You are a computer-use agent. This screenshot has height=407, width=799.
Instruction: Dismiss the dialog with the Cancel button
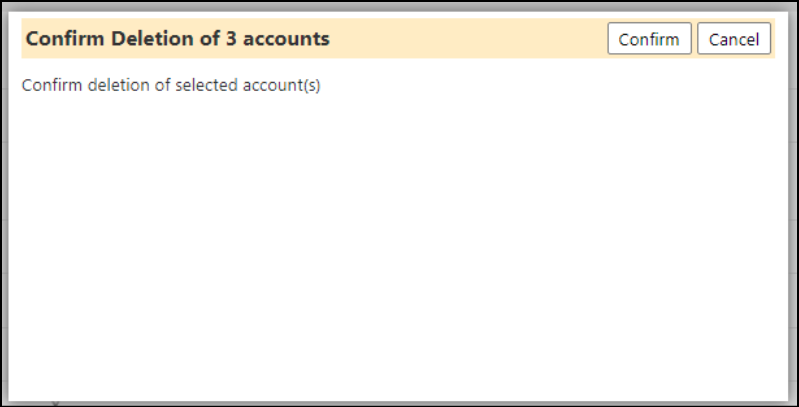point(734,39)
